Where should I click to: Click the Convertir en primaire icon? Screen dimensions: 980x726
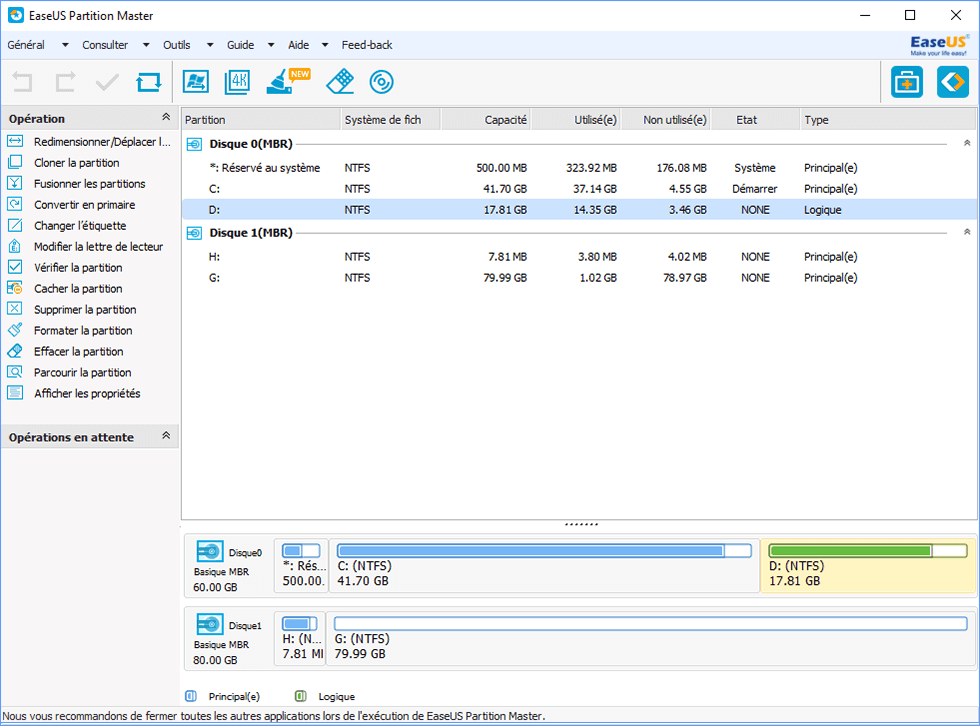pos(15,204)
